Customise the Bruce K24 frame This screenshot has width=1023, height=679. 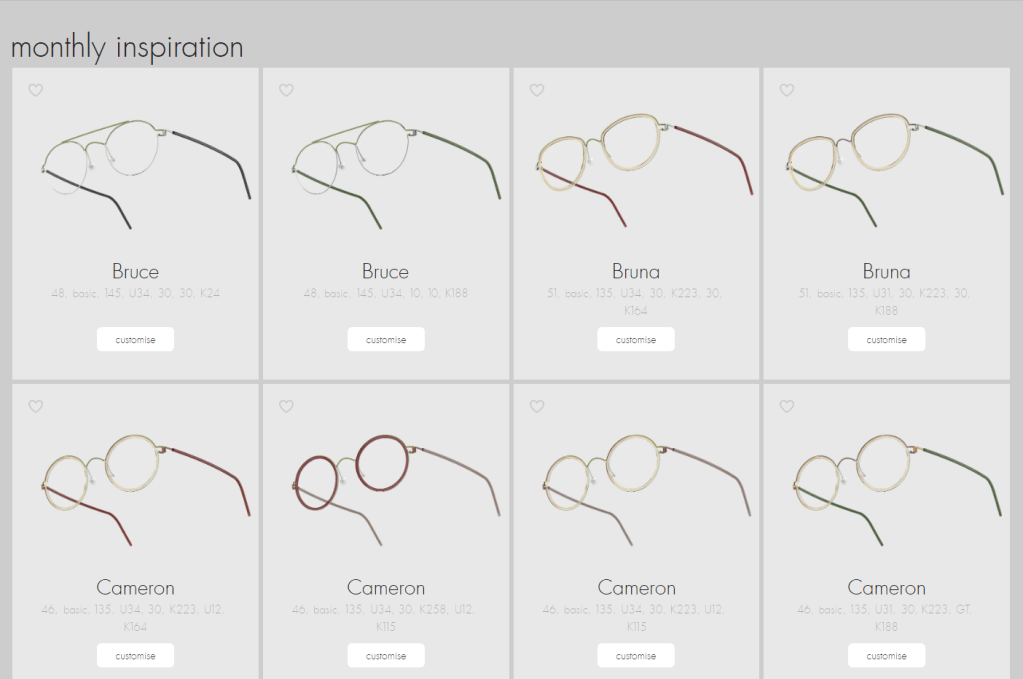[x=135, y=340]
